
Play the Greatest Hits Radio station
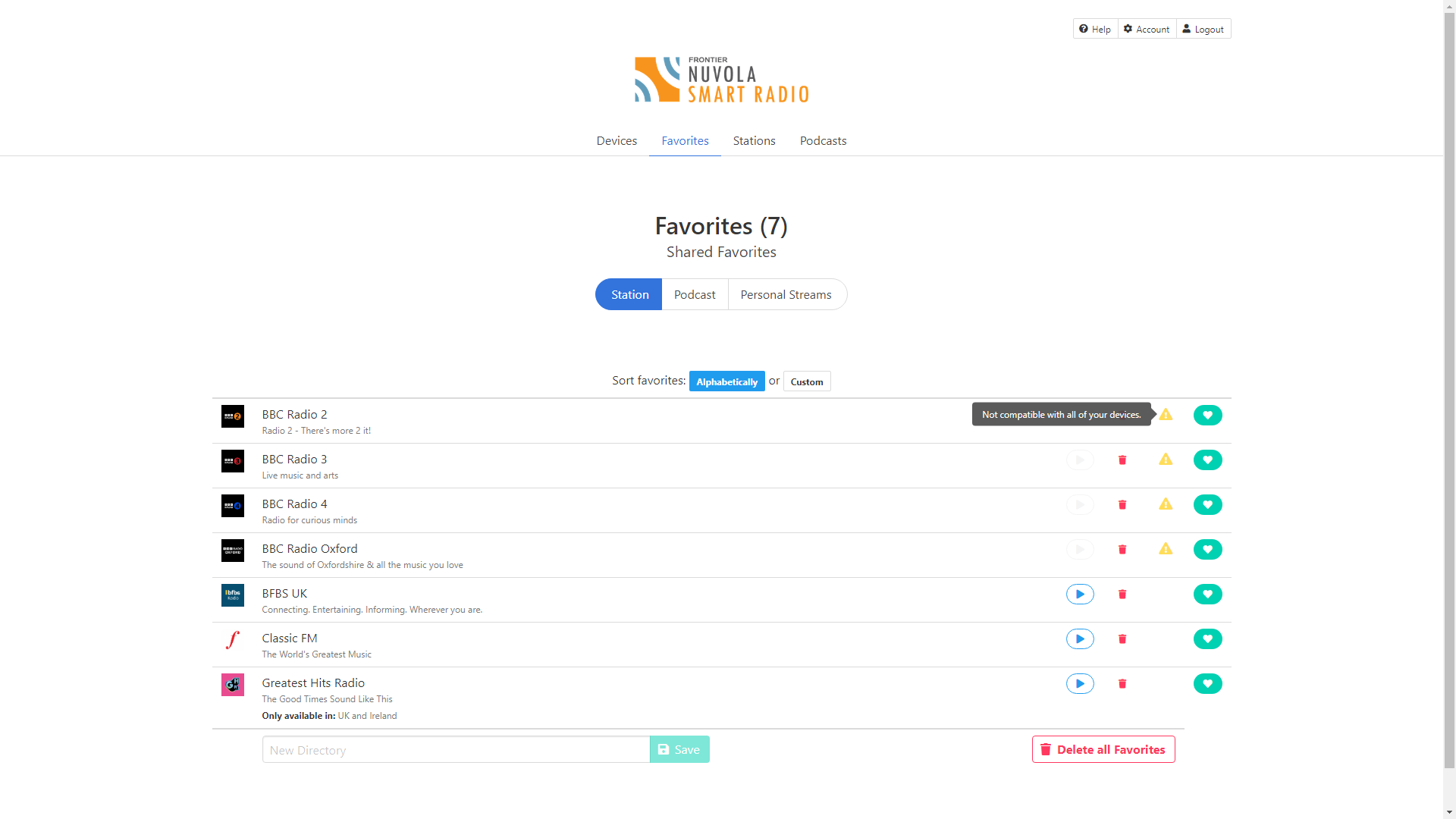click(x=1080, y=684)
